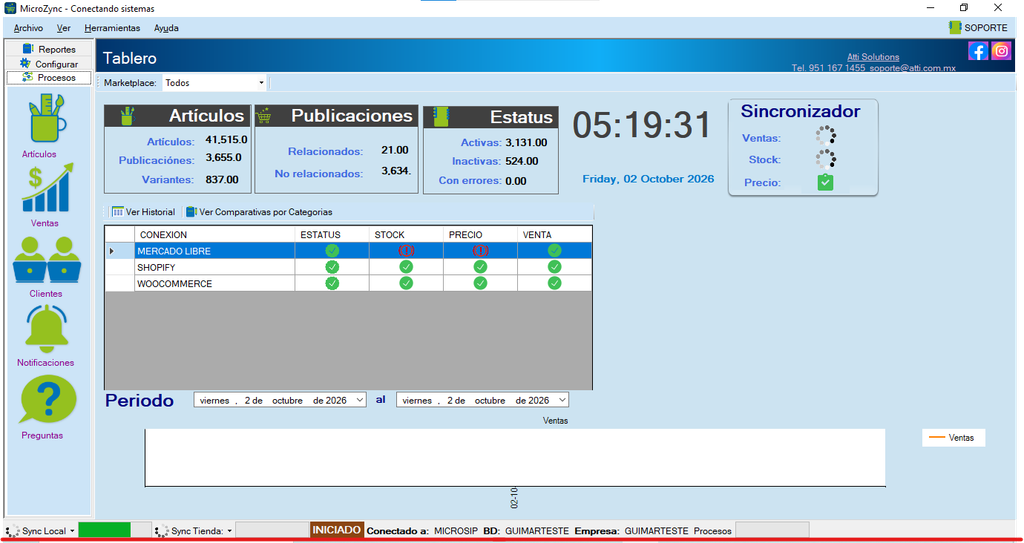Click the WooCommerce ESTATUS check icon
Viewport: 1024px width, 543px height.
click(332, 283)
